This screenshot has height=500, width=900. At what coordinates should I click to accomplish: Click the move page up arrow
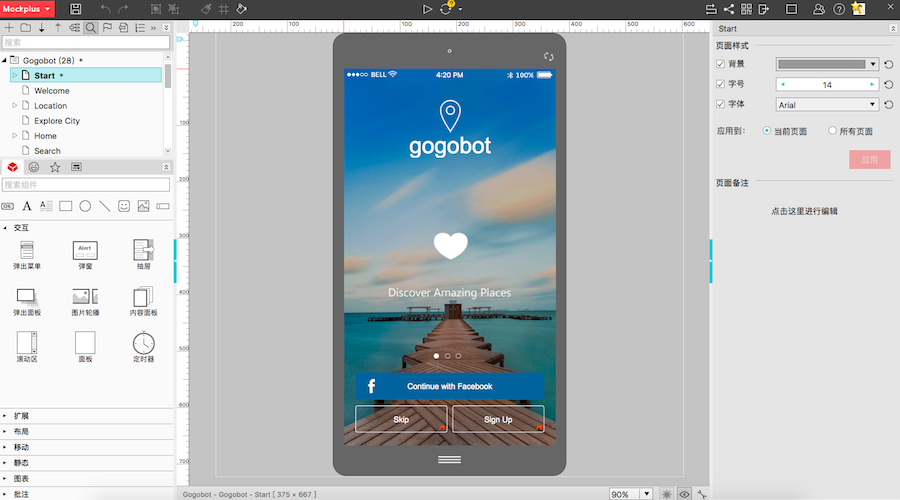tap(58, 28)
